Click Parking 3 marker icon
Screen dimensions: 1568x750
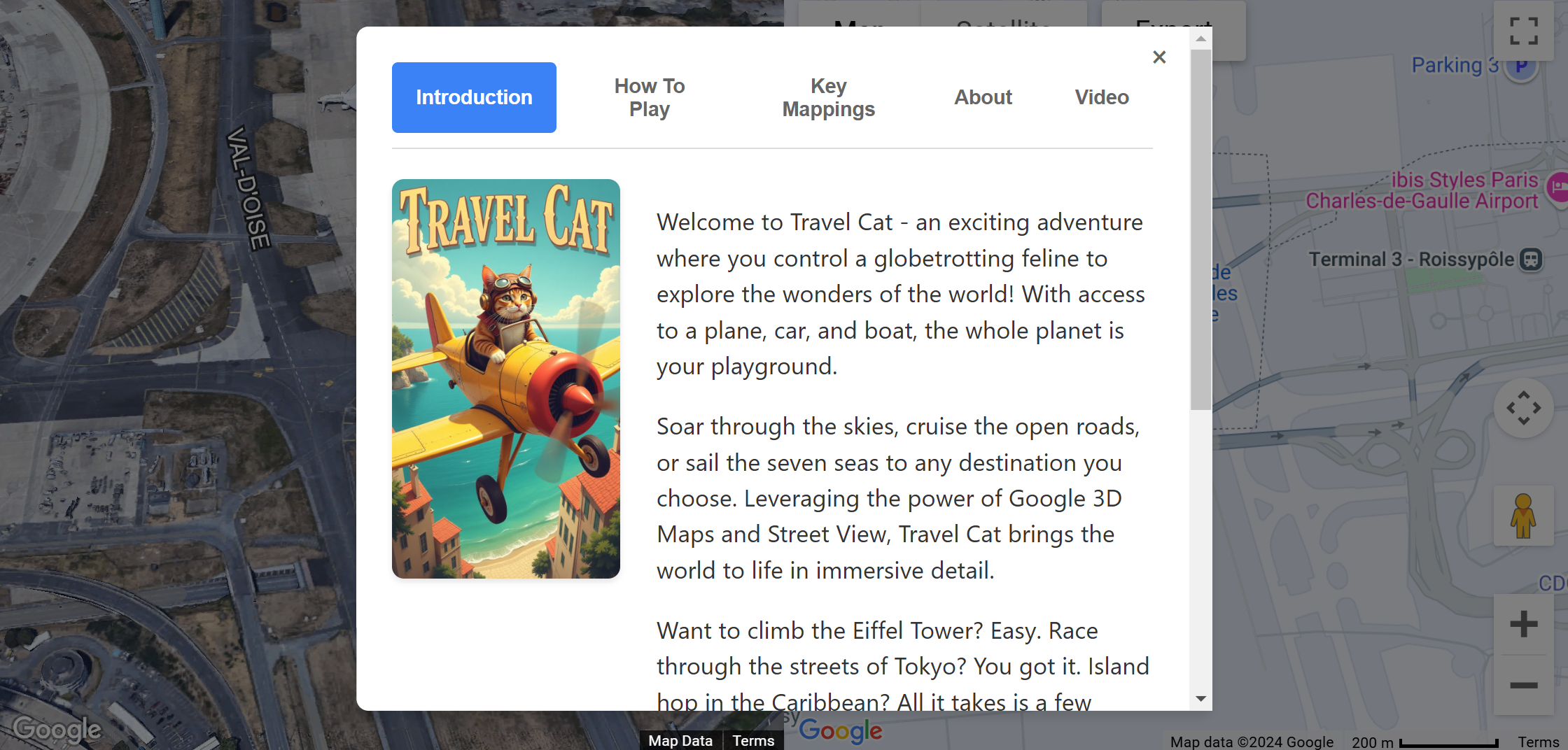tap(1522, 66)
